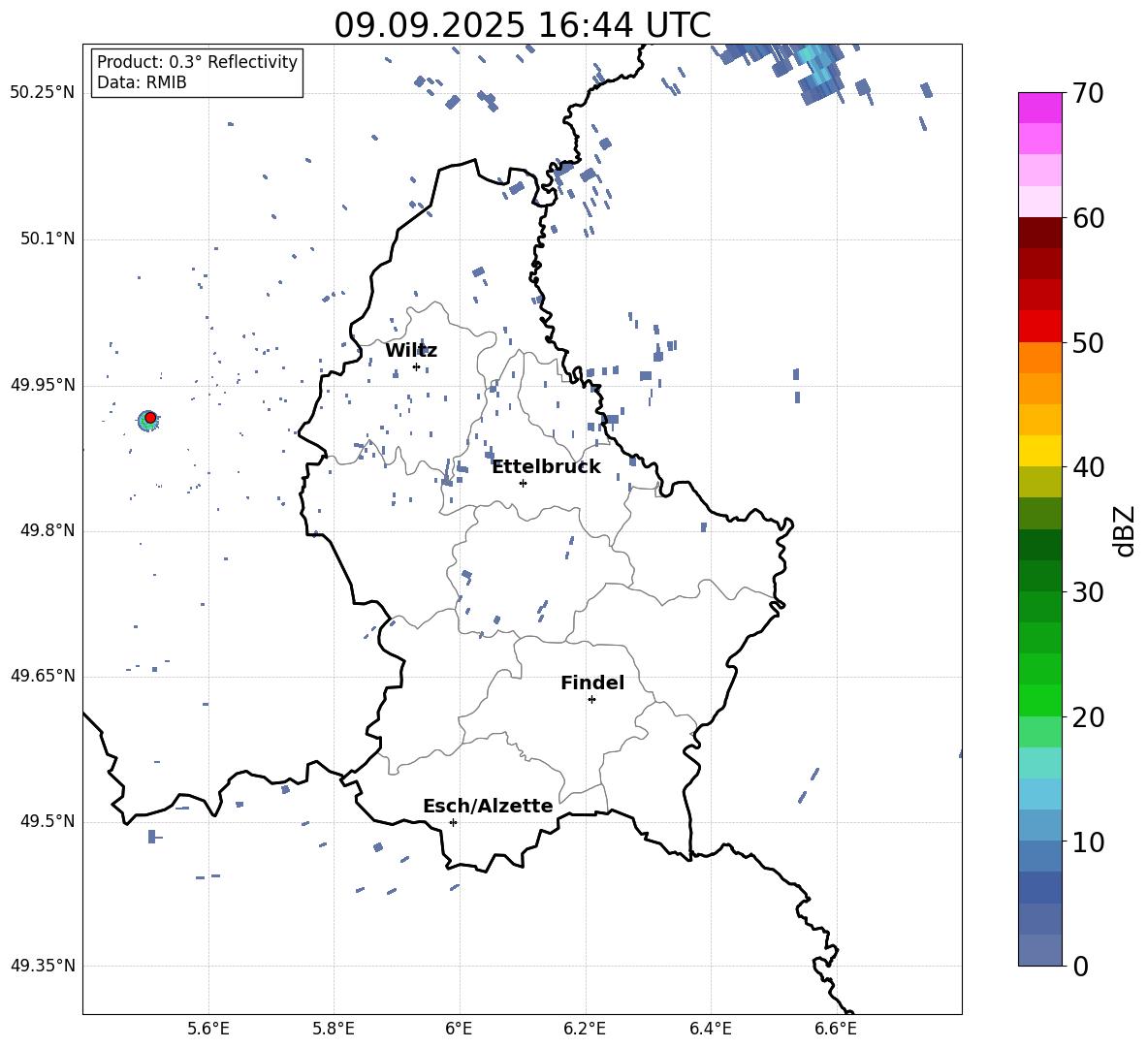Click the 50.1°N latitude label
Screen dimensions: 1148x1048
(x=48, y=239)
